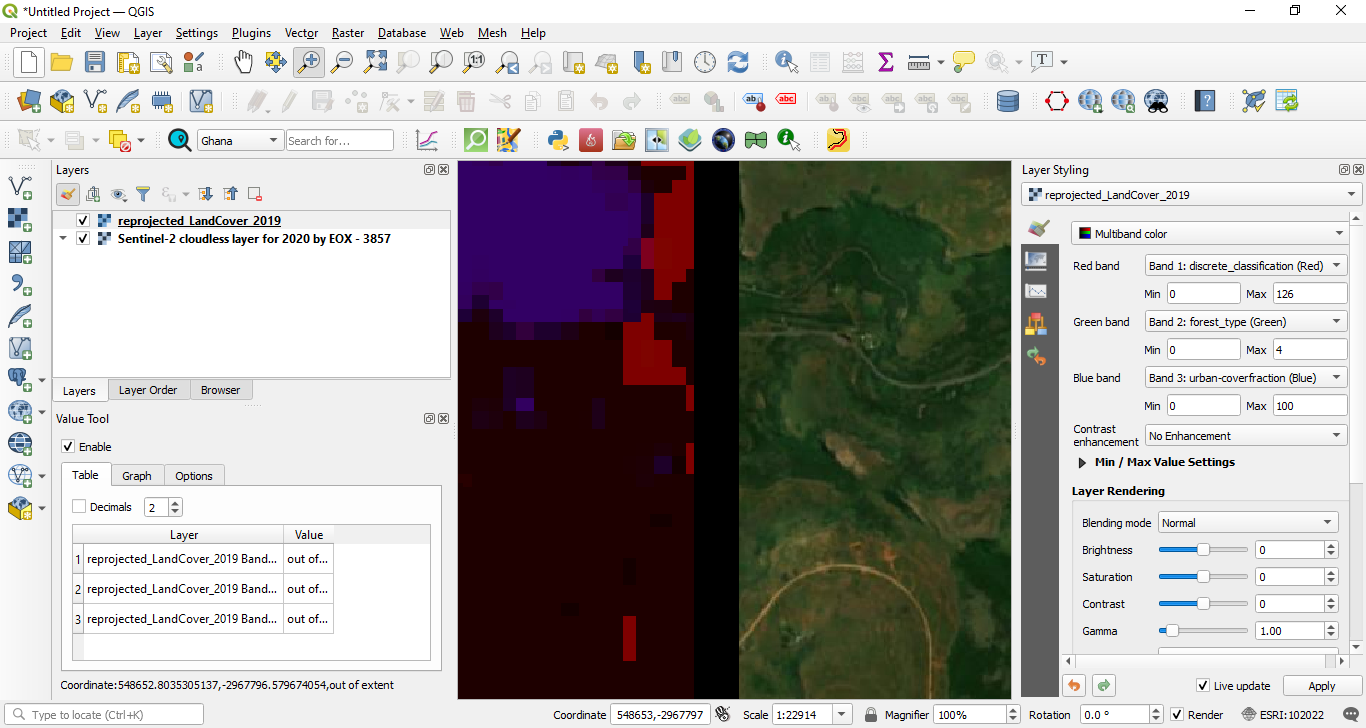The width and height of the screenshot is (1366, 728).
Task: Toggle visibility of reprojected_LandCover_2019 layer
Action: [83, 220]
